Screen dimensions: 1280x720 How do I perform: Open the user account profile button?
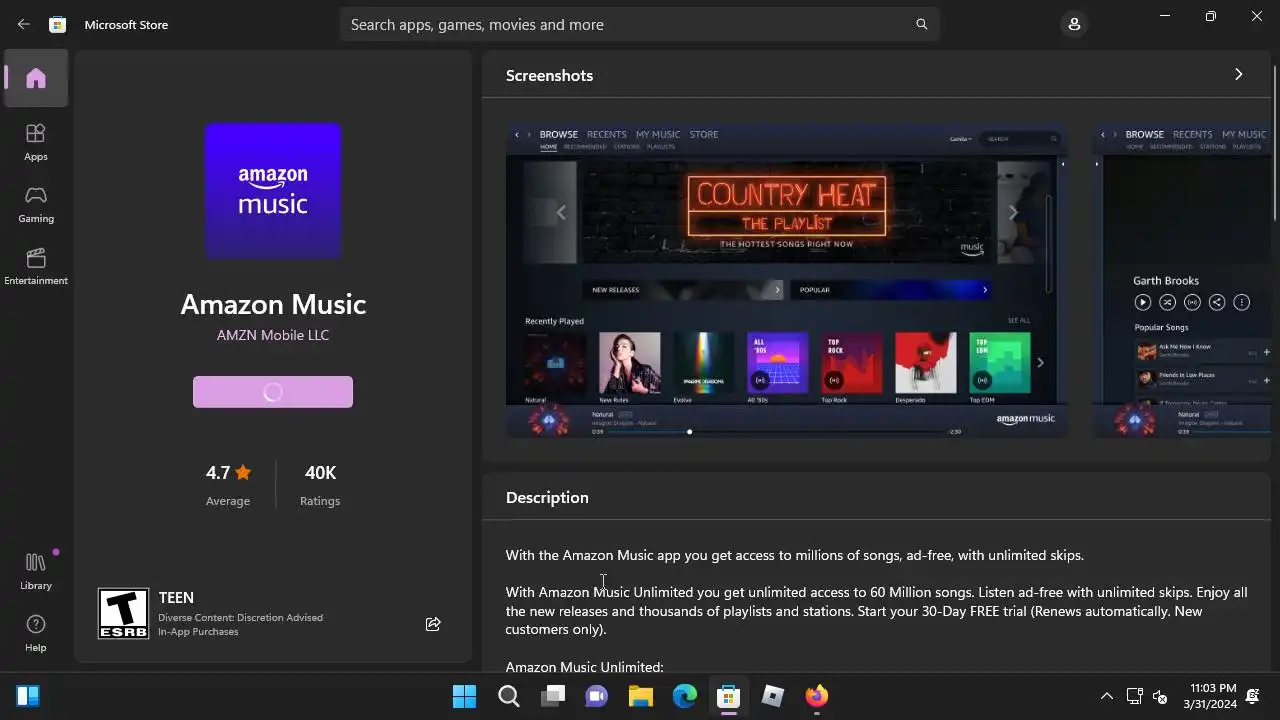[x=1074, y=24]
